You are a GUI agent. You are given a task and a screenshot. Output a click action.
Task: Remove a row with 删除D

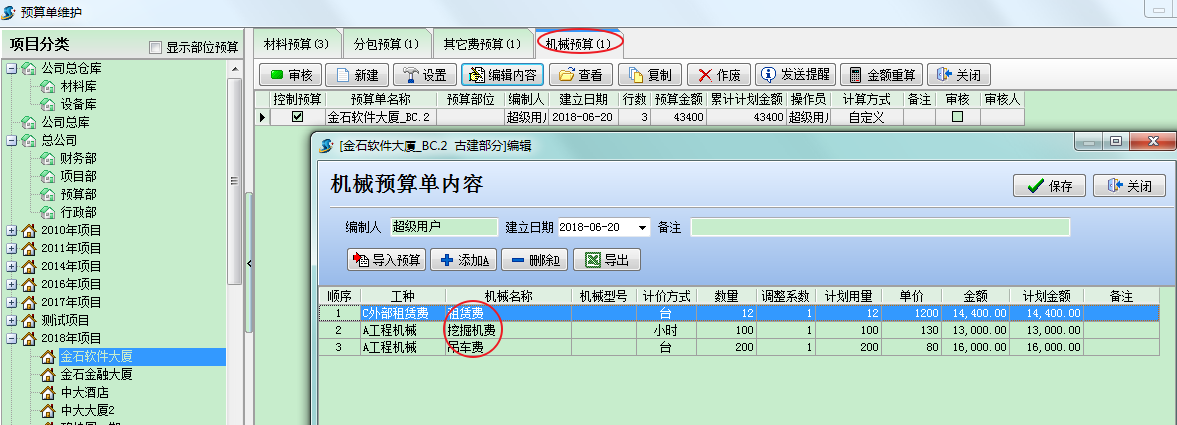click(x=534, y=260)
